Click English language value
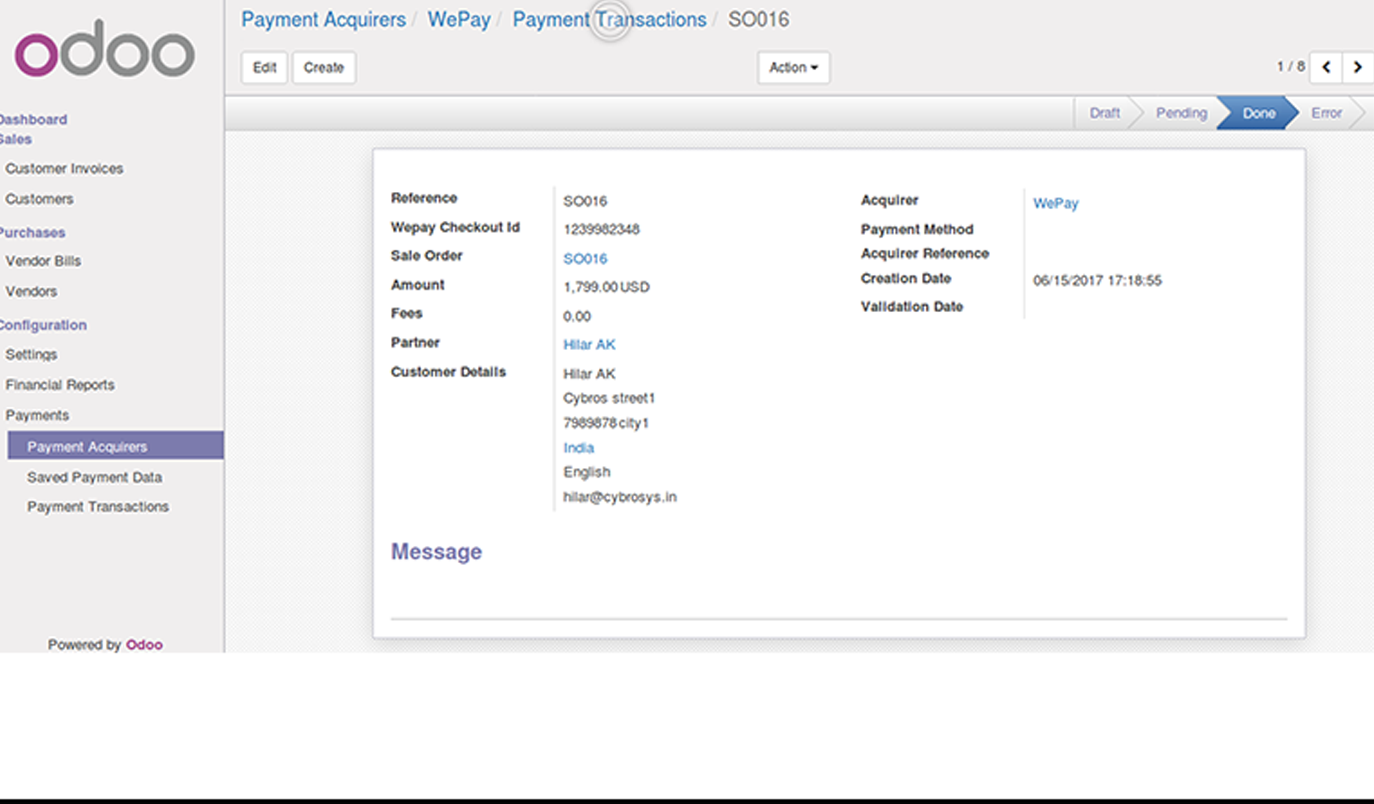Viewport: 1374px width, 804px height. point(586,471)
